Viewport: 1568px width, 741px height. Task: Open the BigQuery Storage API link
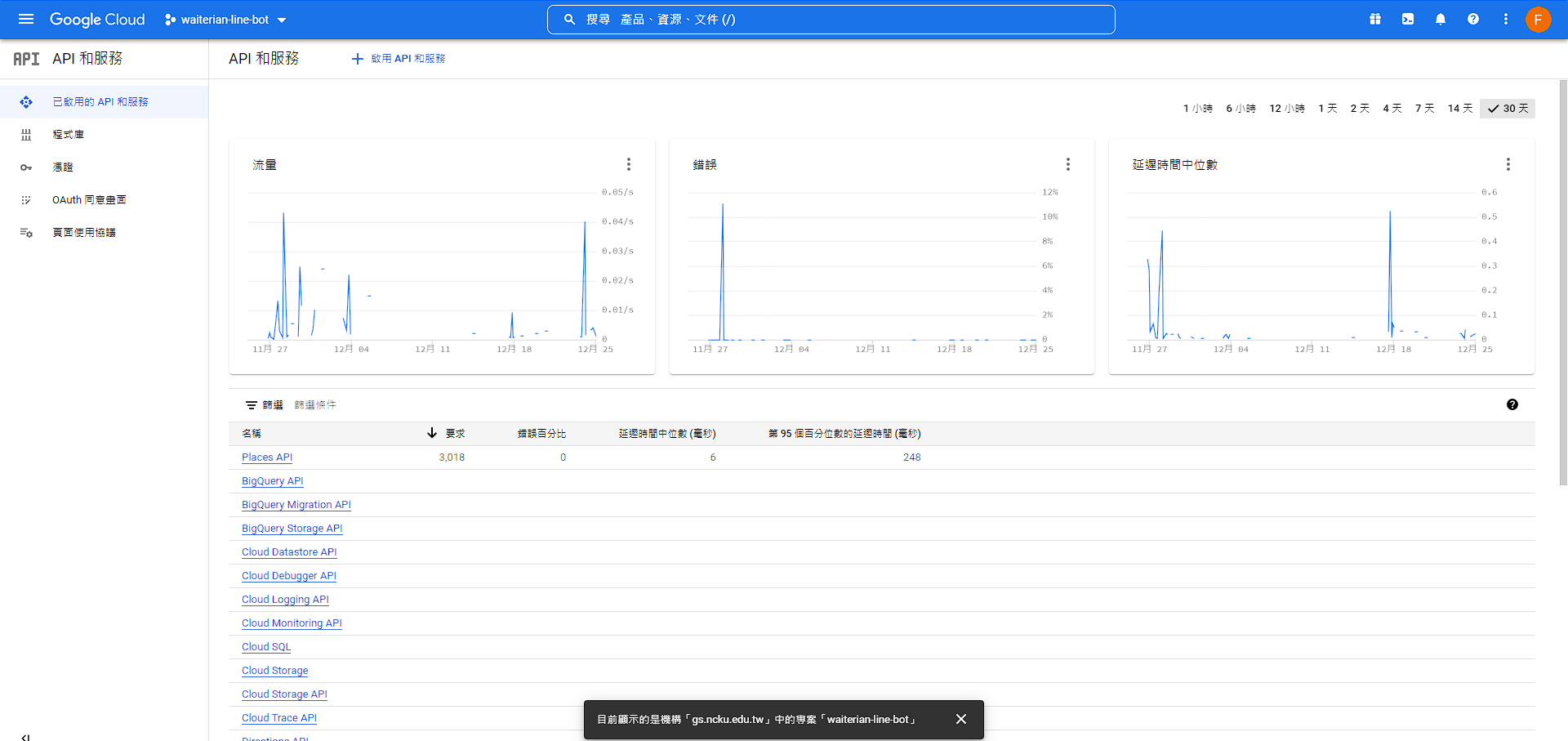292,529
